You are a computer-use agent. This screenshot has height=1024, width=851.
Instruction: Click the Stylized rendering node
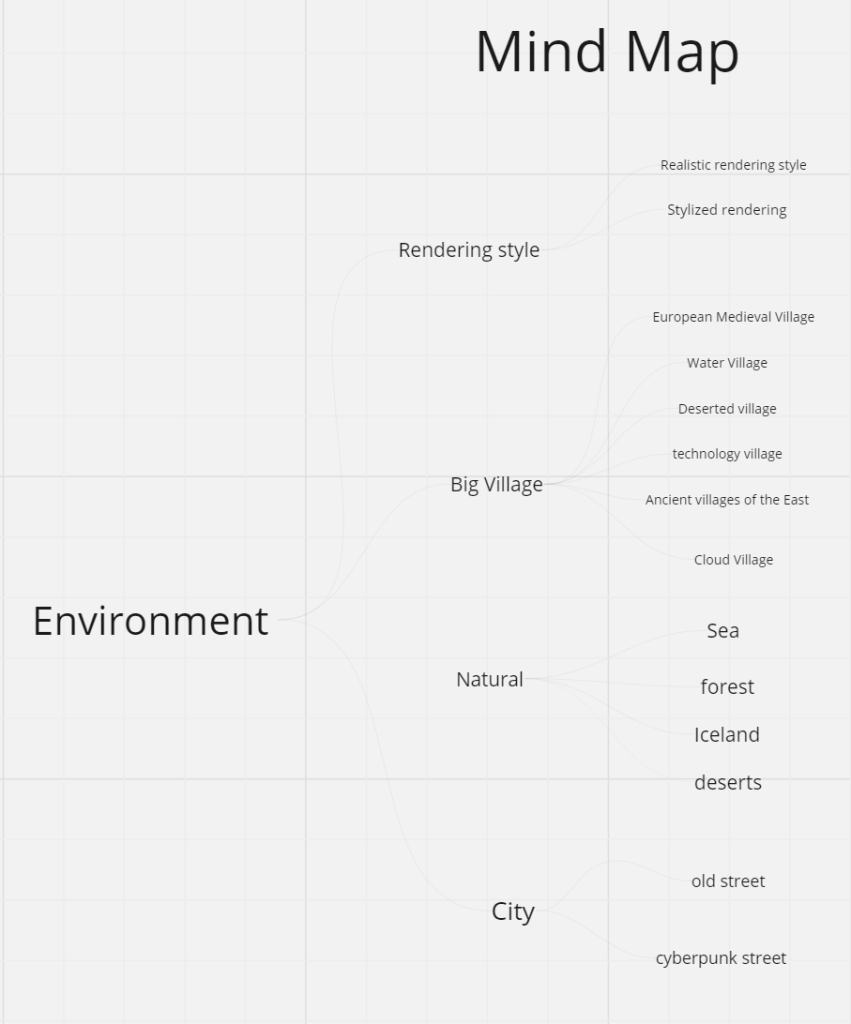point(727,210)
